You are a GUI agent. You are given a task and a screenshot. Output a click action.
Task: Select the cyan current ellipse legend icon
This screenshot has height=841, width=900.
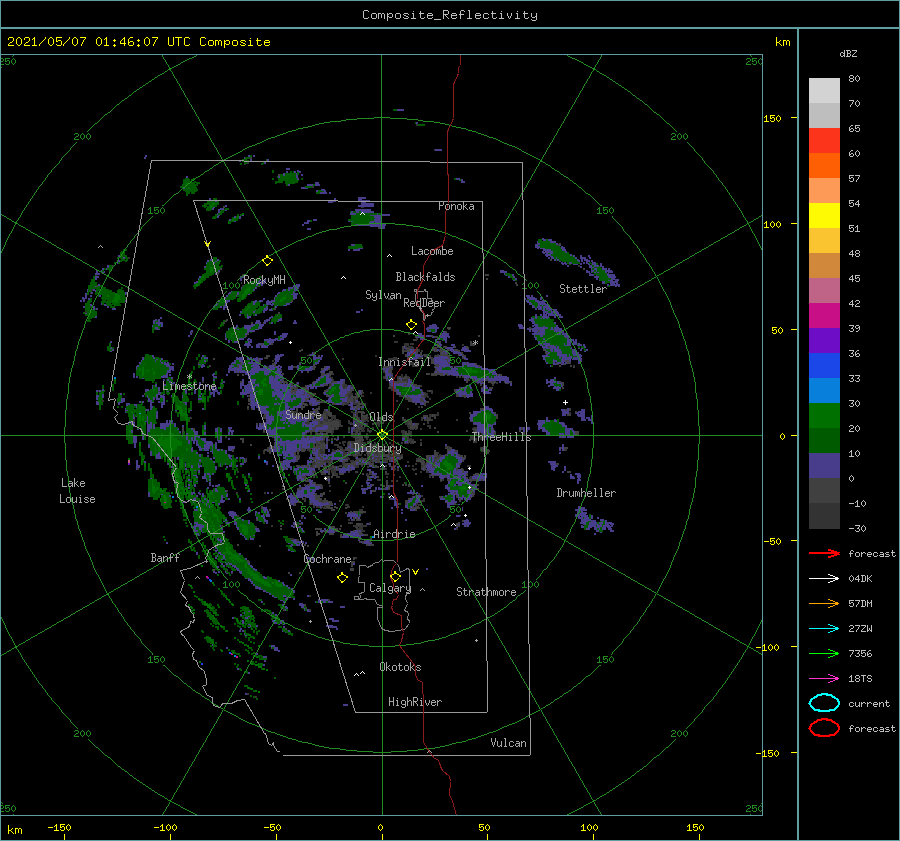824,703
